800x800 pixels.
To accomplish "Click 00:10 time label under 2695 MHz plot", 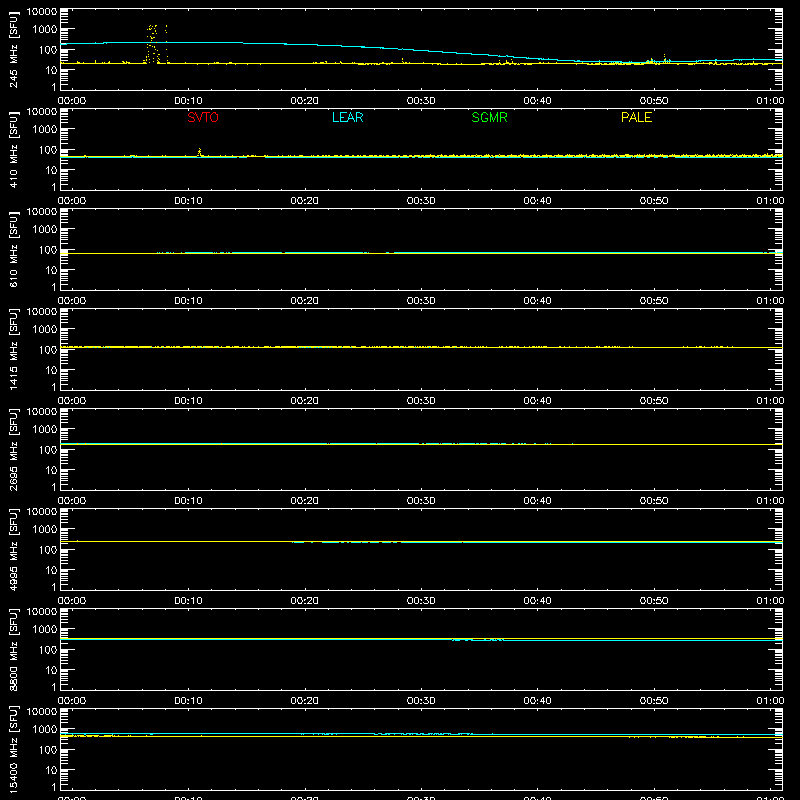I will [x=188, y=501].
